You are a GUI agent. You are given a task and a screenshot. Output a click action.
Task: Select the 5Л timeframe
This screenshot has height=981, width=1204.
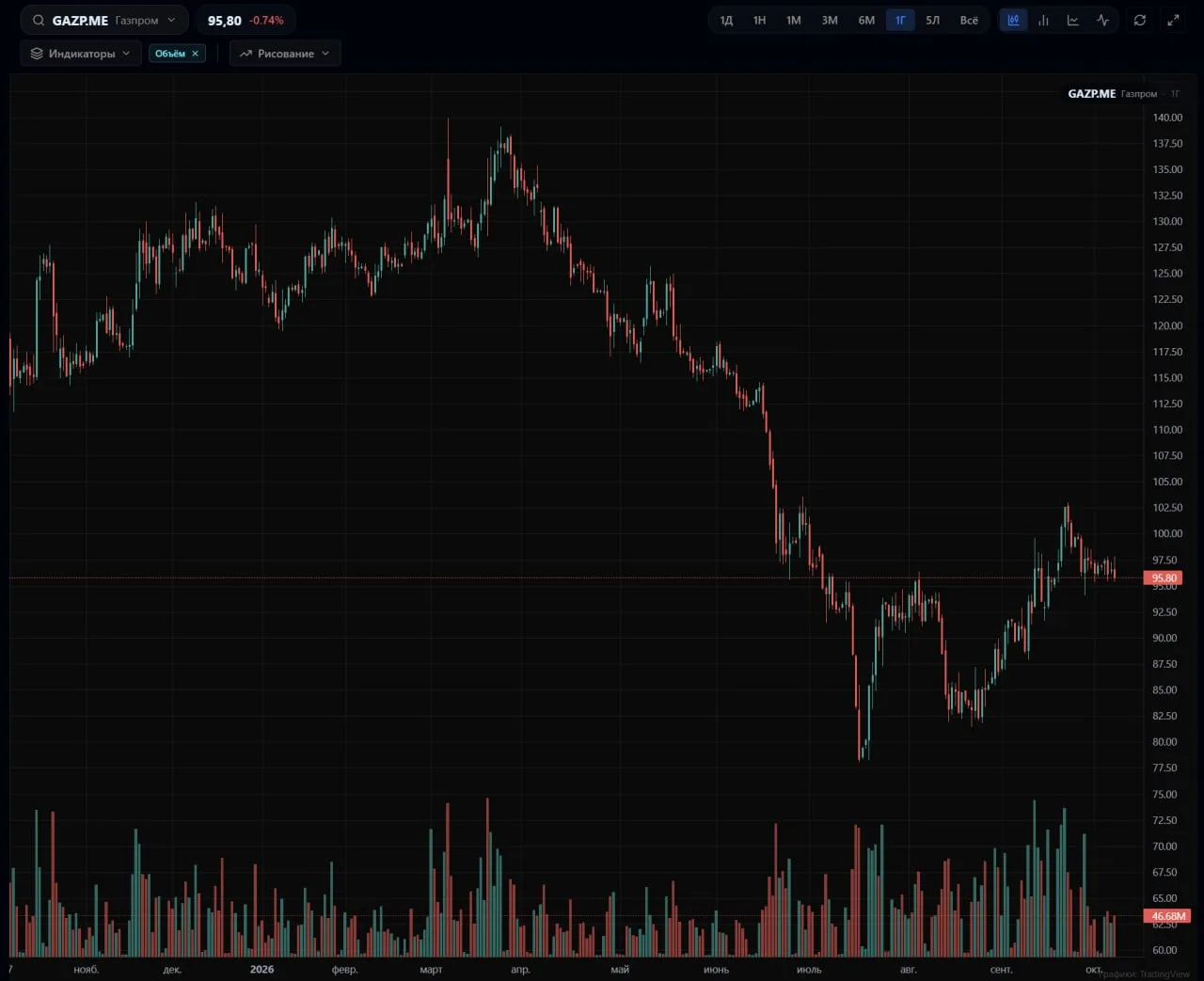pos(932,20)
